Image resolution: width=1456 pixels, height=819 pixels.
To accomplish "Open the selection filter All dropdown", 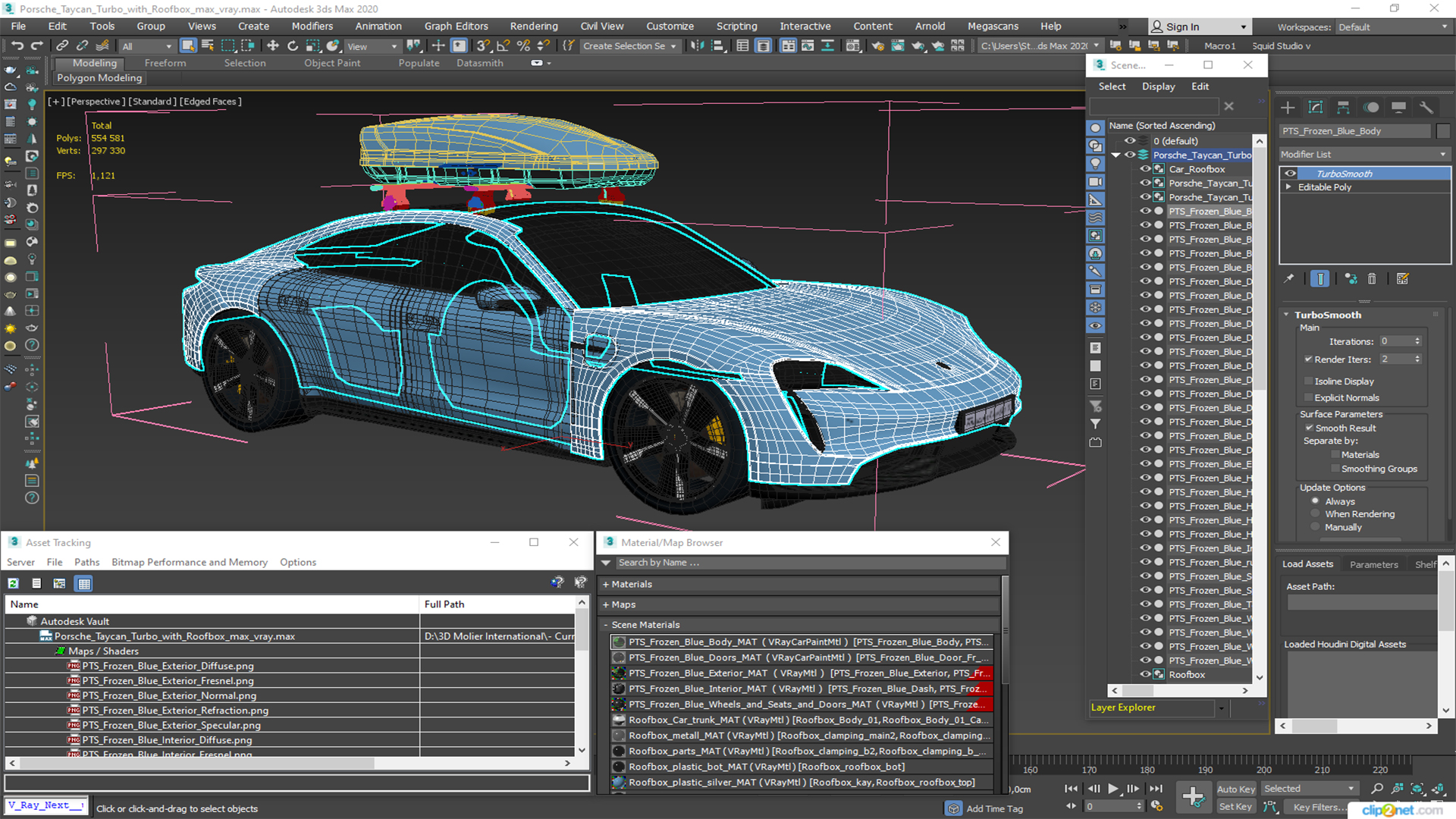I will (x=147, y=46).
